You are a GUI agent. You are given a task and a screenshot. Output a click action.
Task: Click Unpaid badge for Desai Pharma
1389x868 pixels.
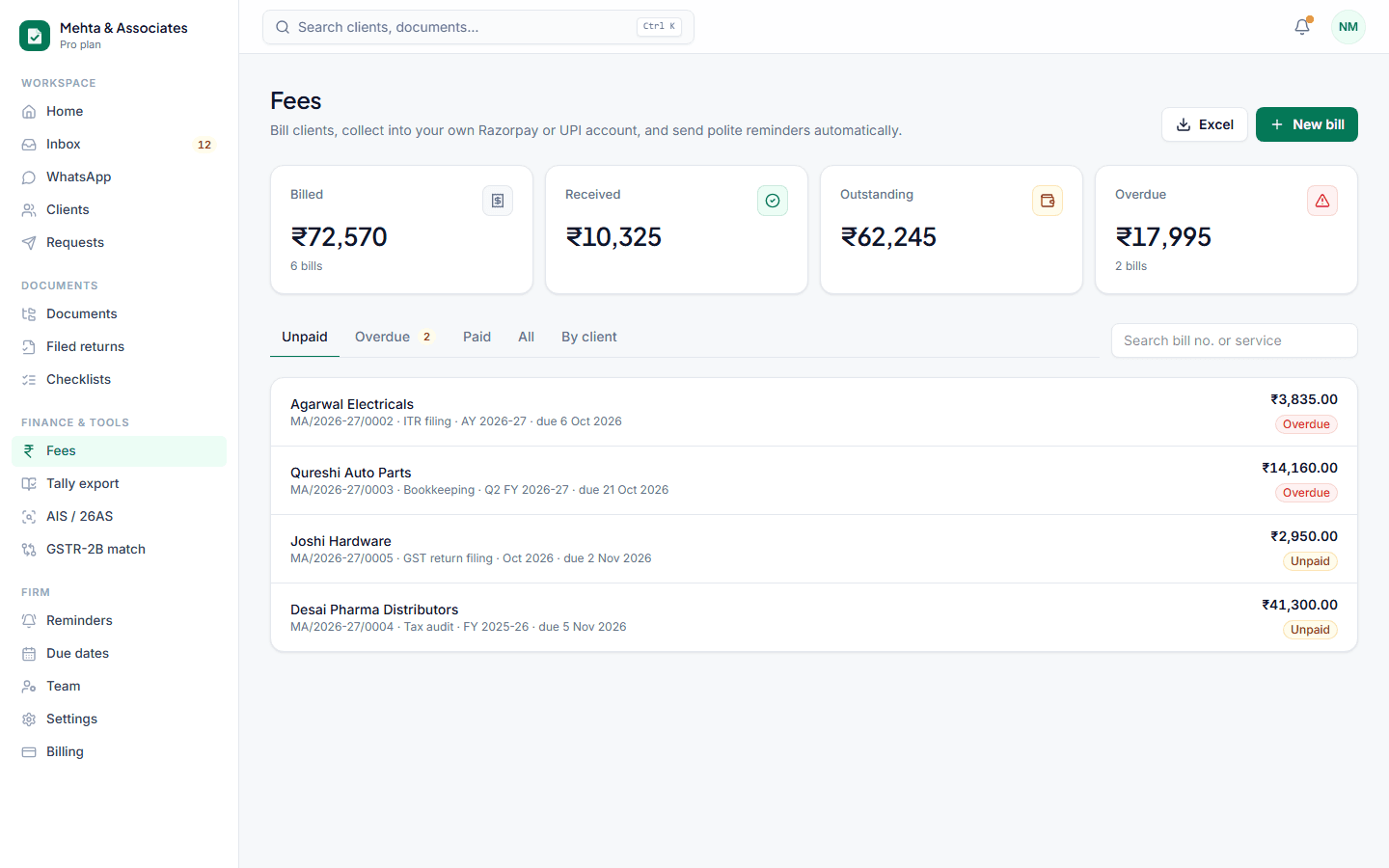[x=1310, y=630]
